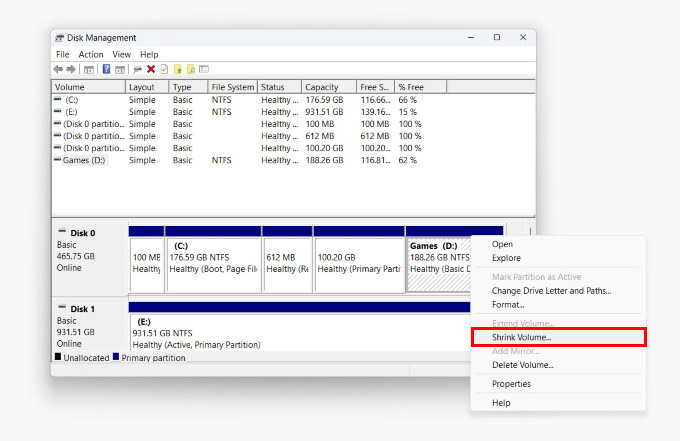Select the (C:) 176.59 GB NTFS partition block

(213, 259)
